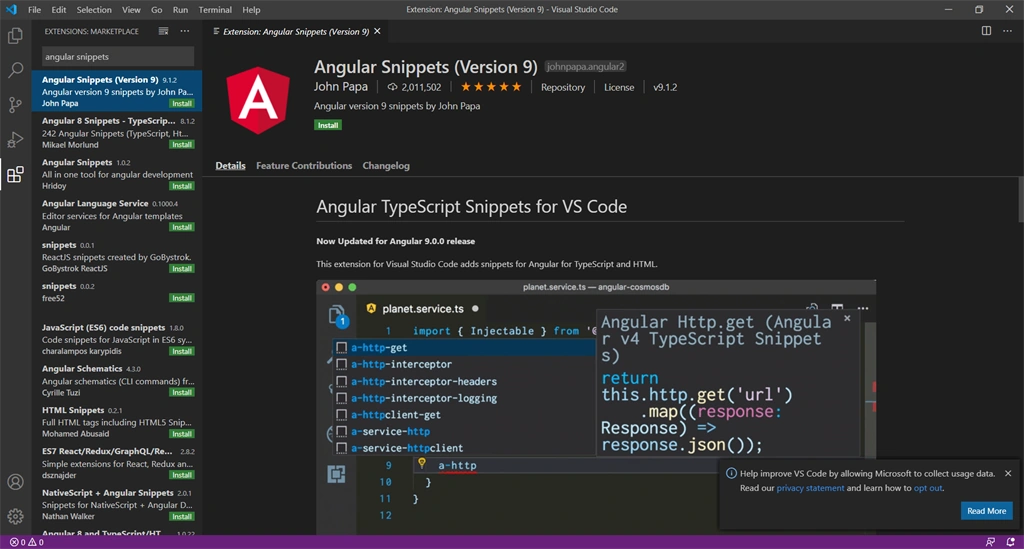
Task: Open the Run menu
Action: click(180, 10)
